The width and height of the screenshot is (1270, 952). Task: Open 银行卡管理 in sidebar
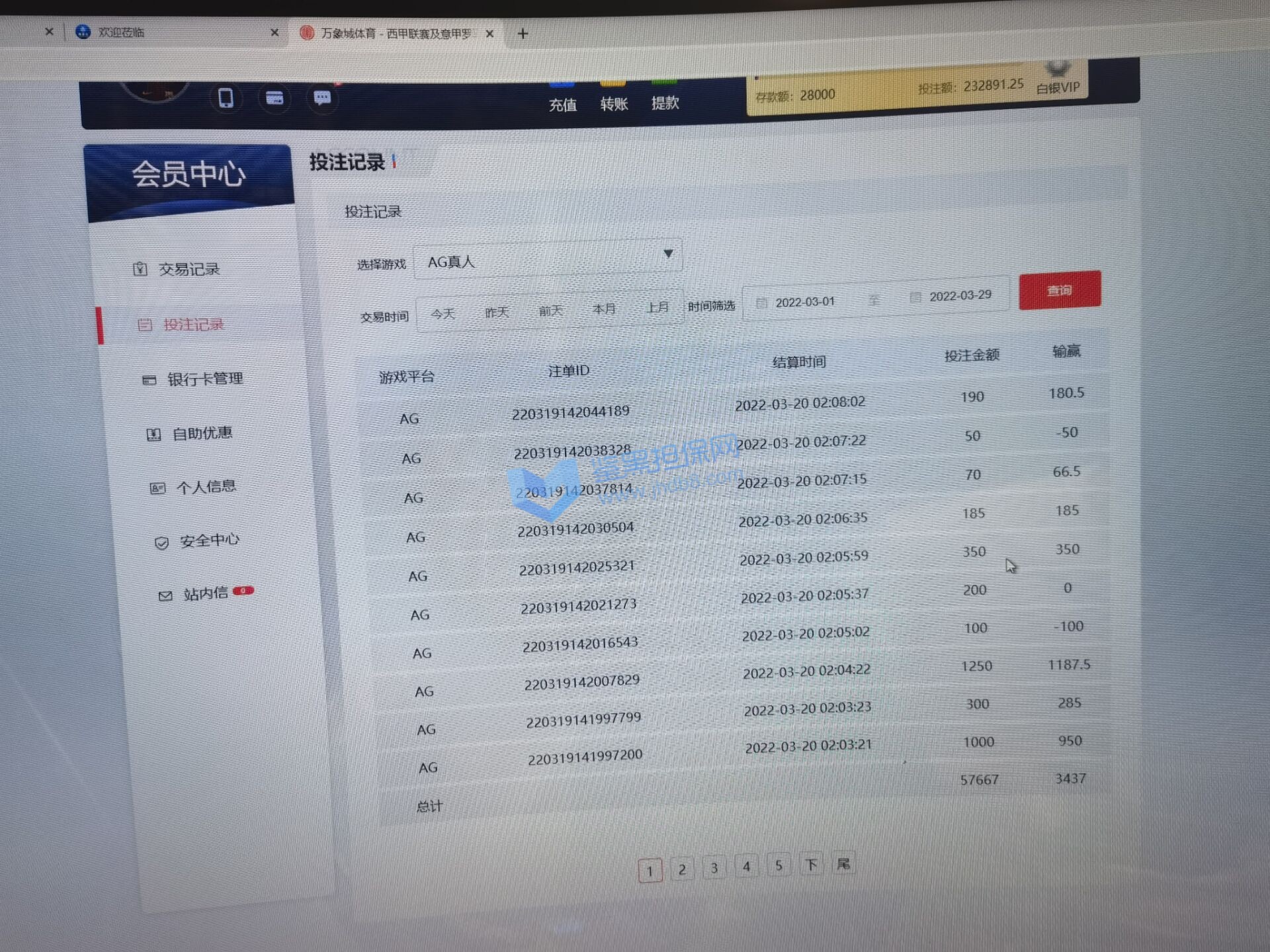click(204, 379)
